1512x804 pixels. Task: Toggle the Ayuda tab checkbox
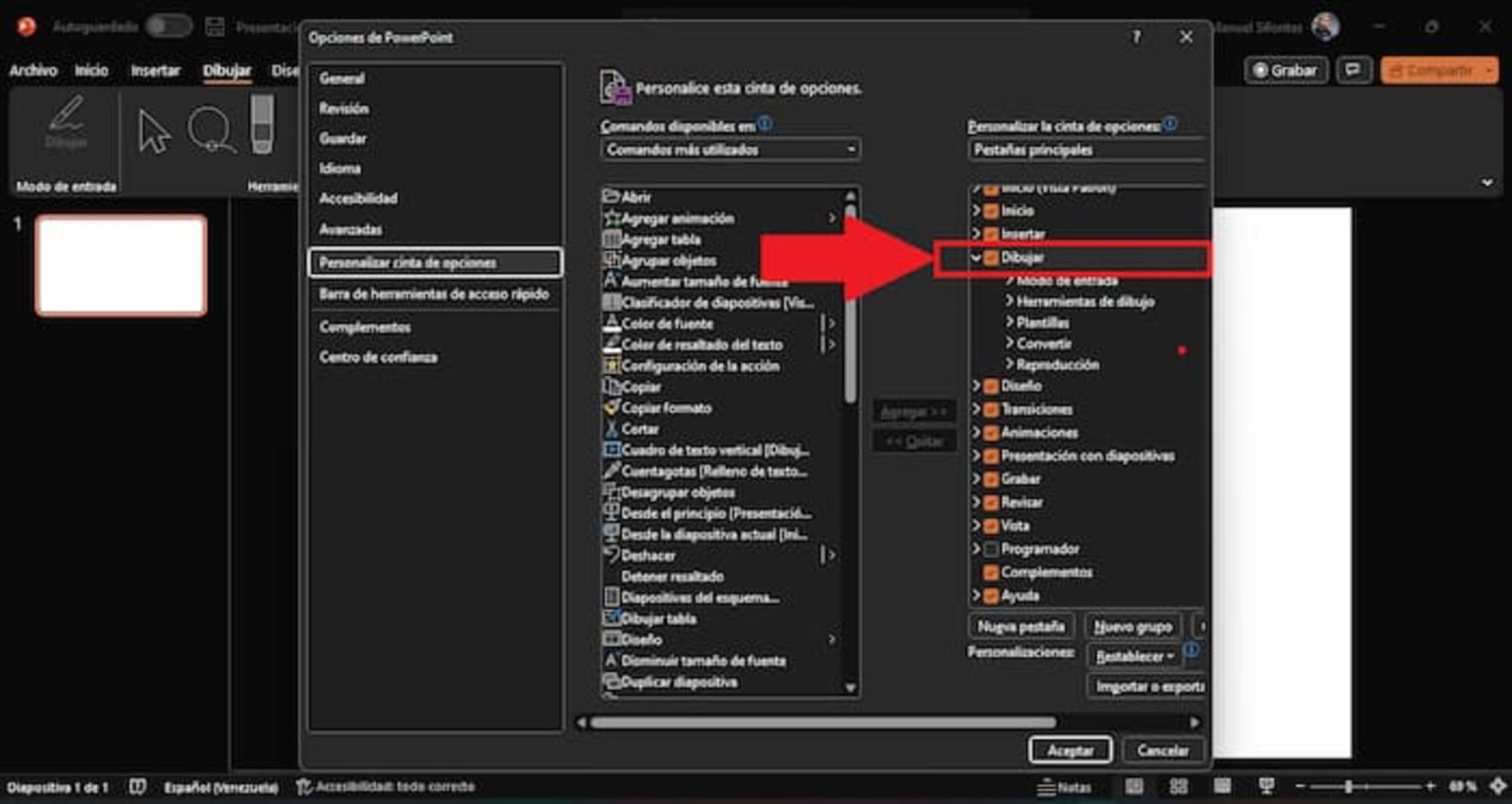pos(990,596)
